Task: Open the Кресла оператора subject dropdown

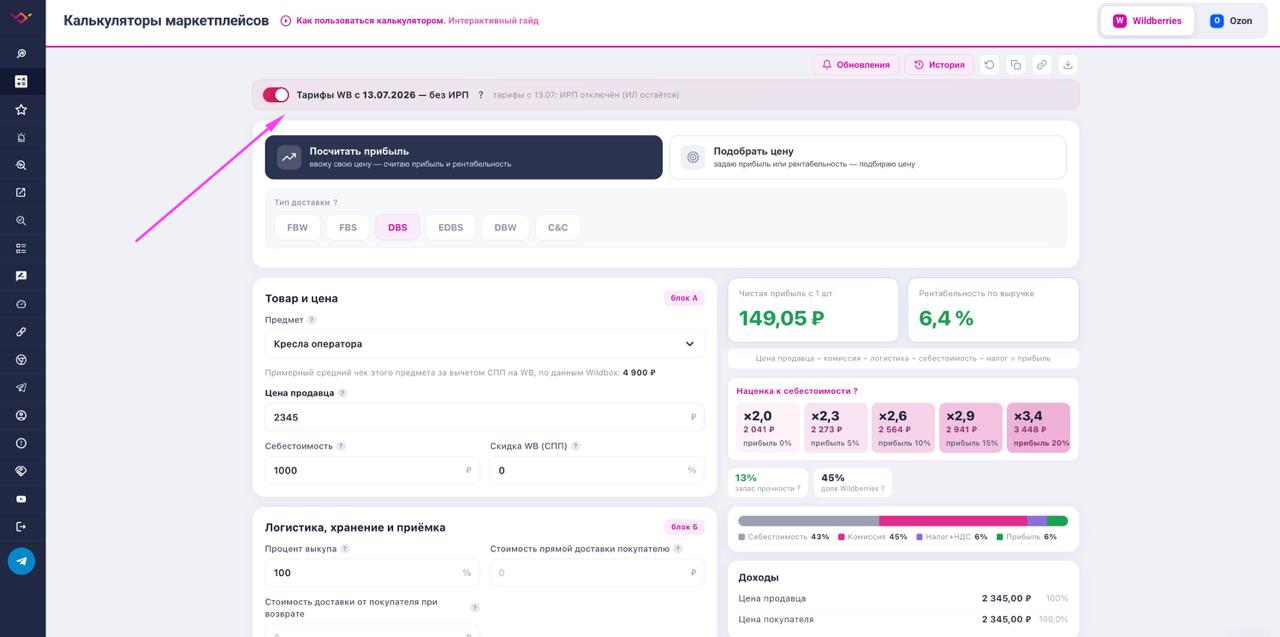Action: point(484,344)
